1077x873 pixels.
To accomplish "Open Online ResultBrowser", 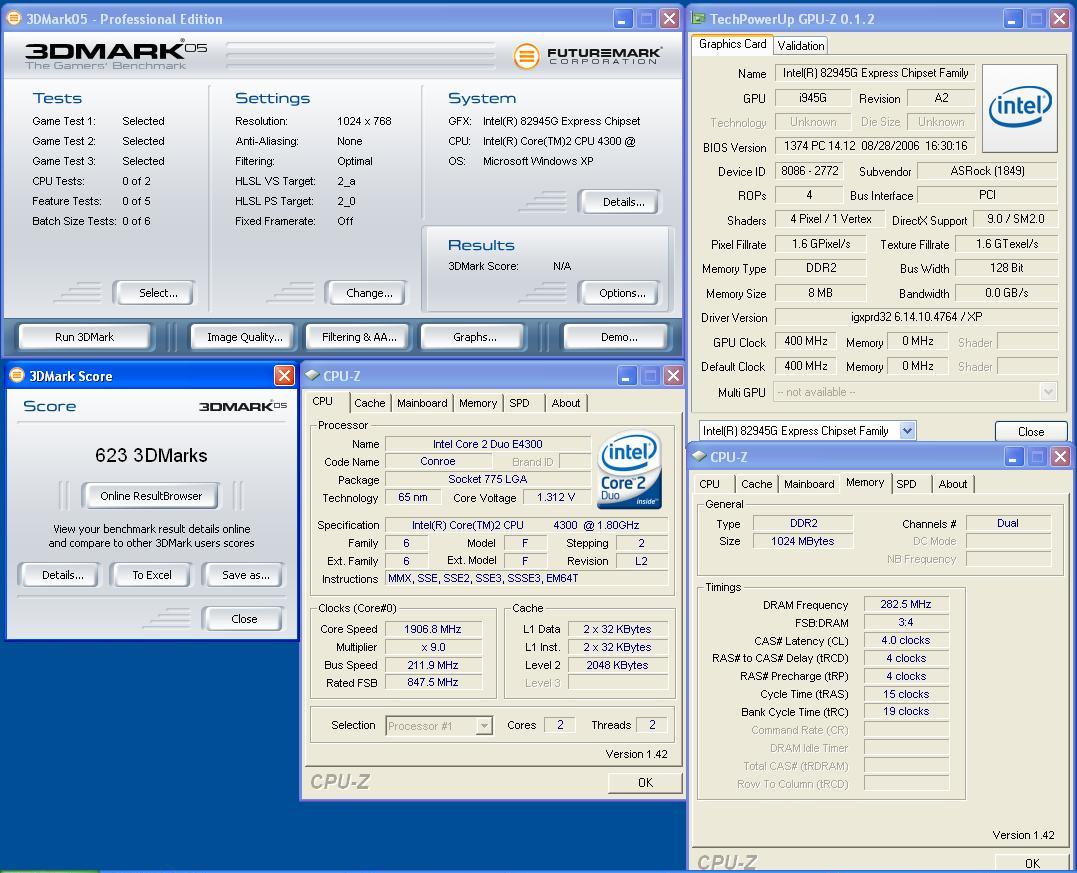I will [x=151, y=496].
